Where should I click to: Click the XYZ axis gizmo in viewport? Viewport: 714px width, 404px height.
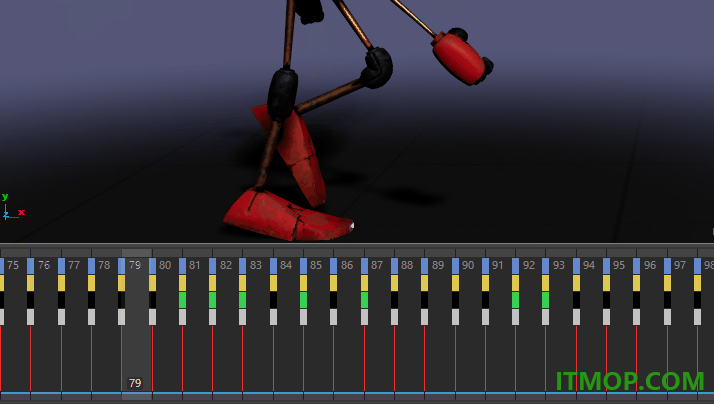[x=13, y=207]
